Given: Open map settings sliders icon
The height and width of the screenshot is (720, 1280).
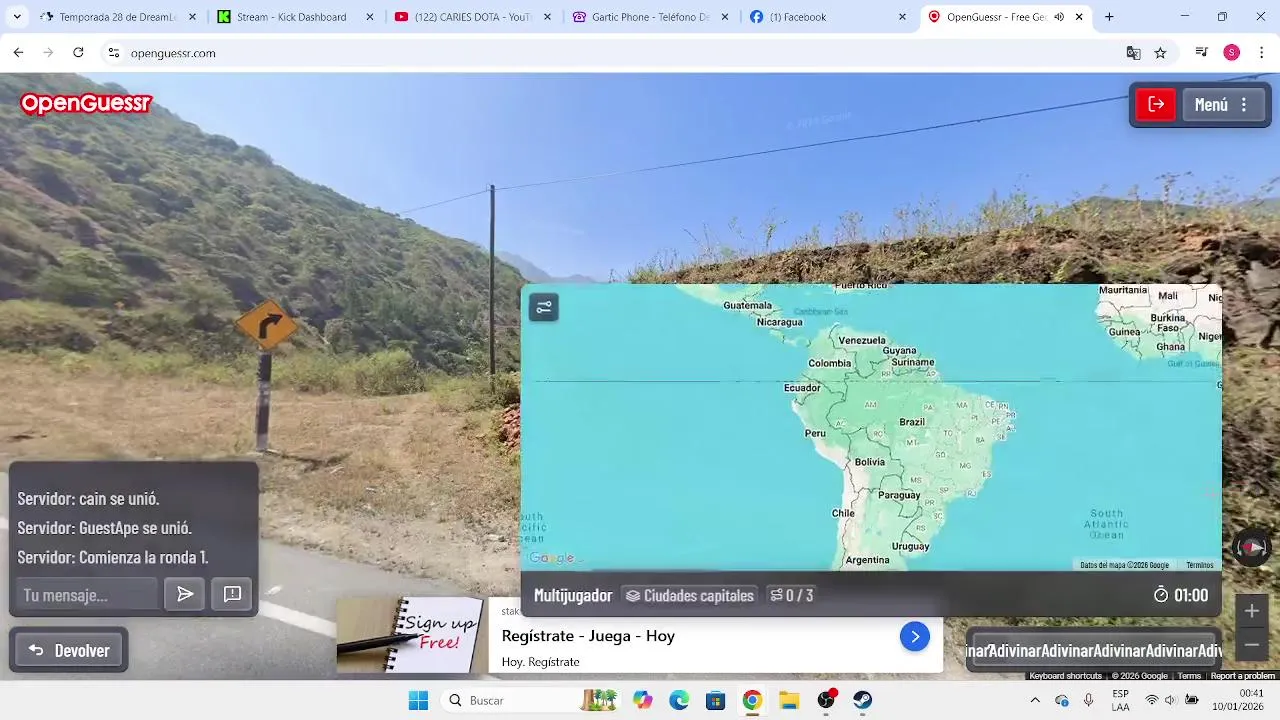Looking at the screenshot, I should 544,307.
